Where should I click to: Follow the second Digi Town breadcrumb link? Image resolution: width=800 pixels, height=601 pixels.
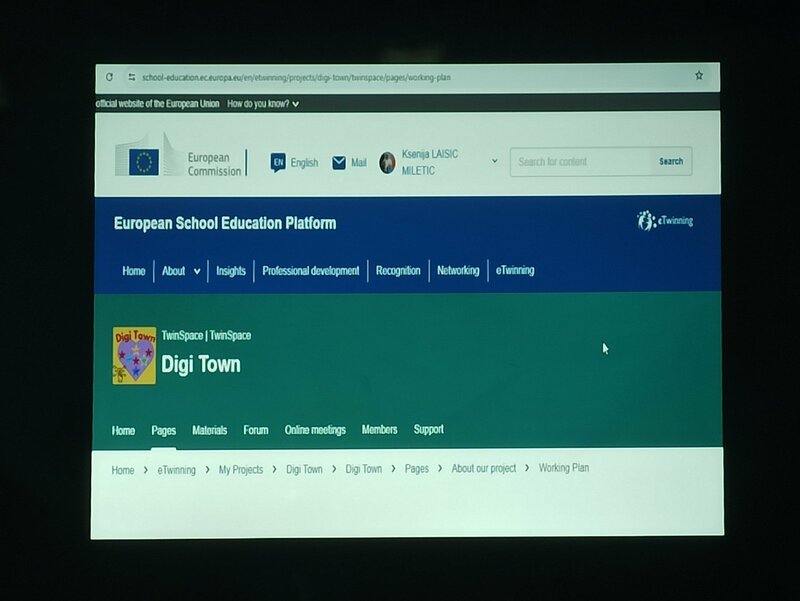coord(364,469)
